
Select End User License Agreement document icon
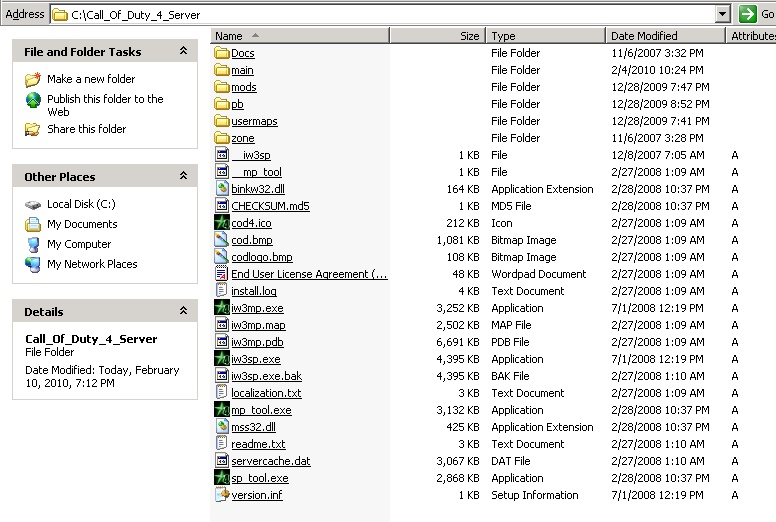[222, 274]
